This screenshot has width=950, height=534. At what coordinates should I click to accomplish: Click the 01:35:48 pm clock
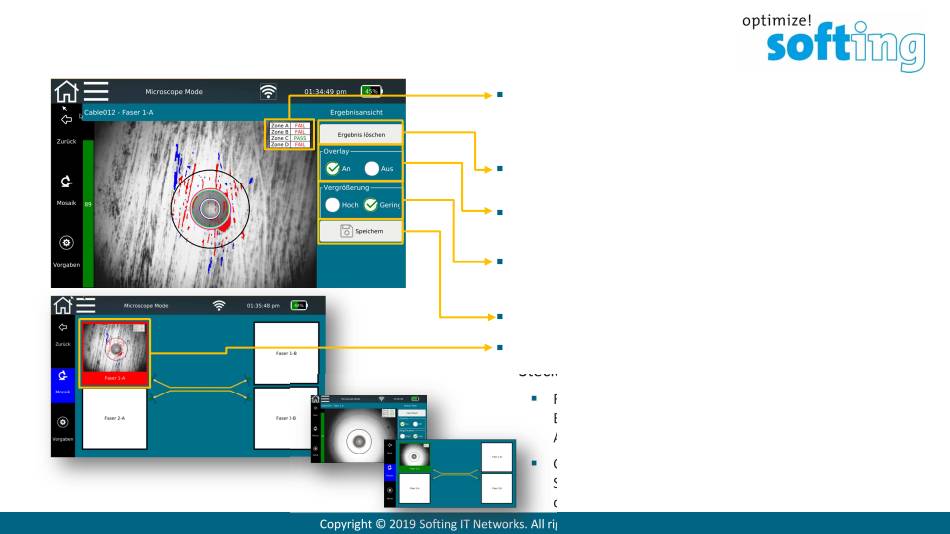click(263, 305)
